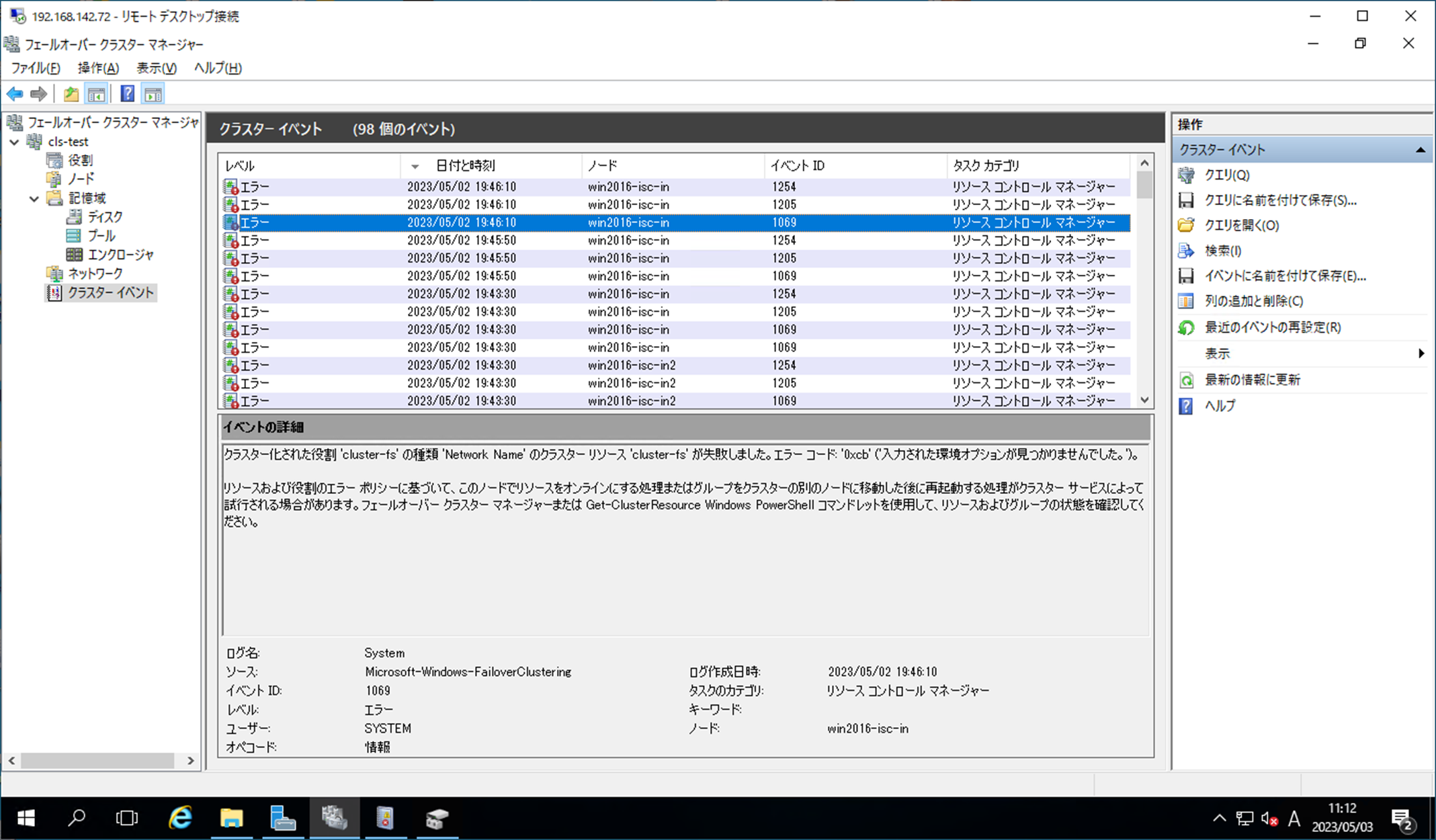Open 検索(I) search action
1436x840 pixels.
(x=1222, y=251)
